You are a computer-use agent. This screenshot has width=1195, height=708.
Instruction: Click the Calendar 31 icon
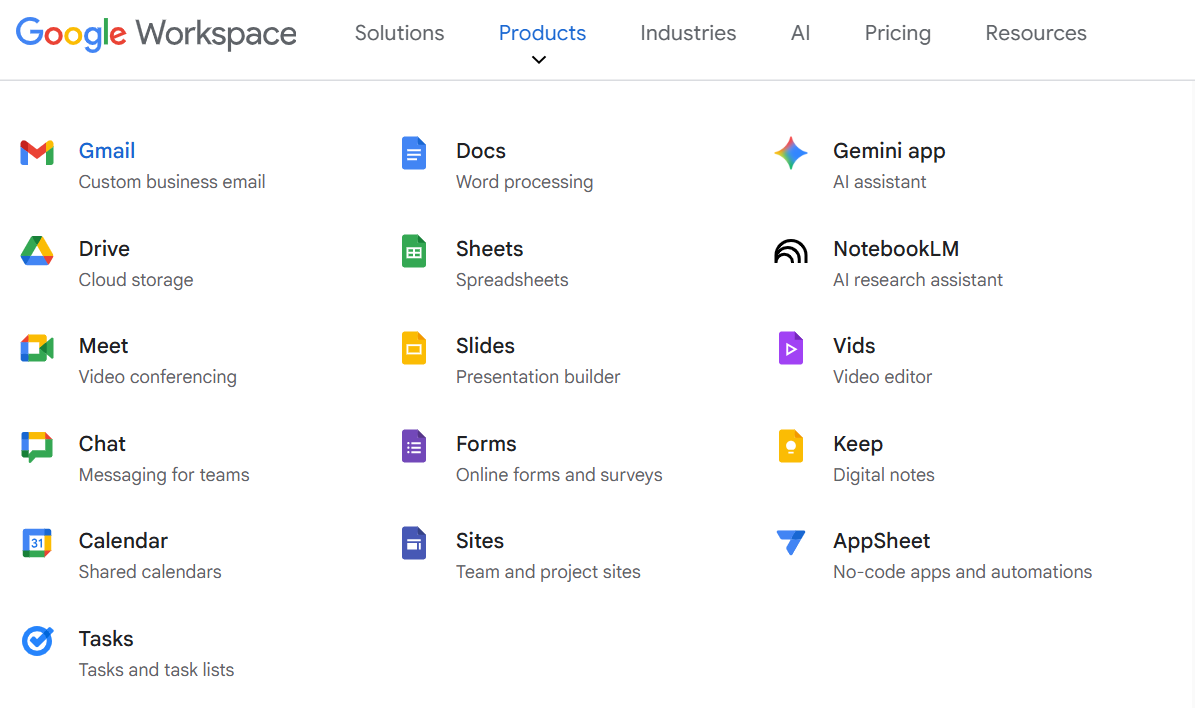[x=37, y=543]
